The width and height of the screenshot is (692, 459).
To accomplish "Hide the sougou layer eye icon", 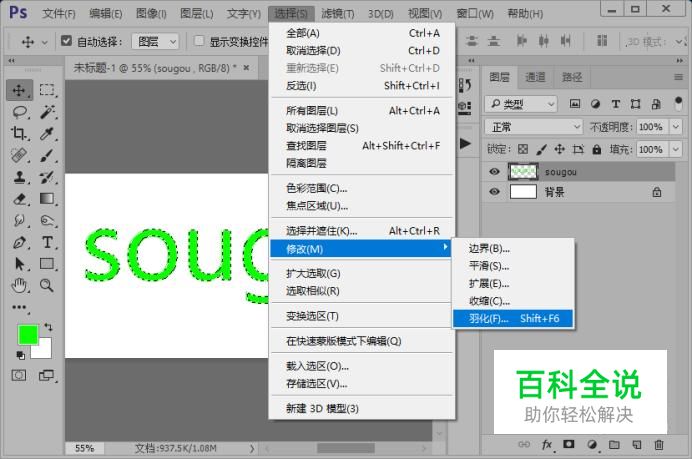I will pos(495,171).
